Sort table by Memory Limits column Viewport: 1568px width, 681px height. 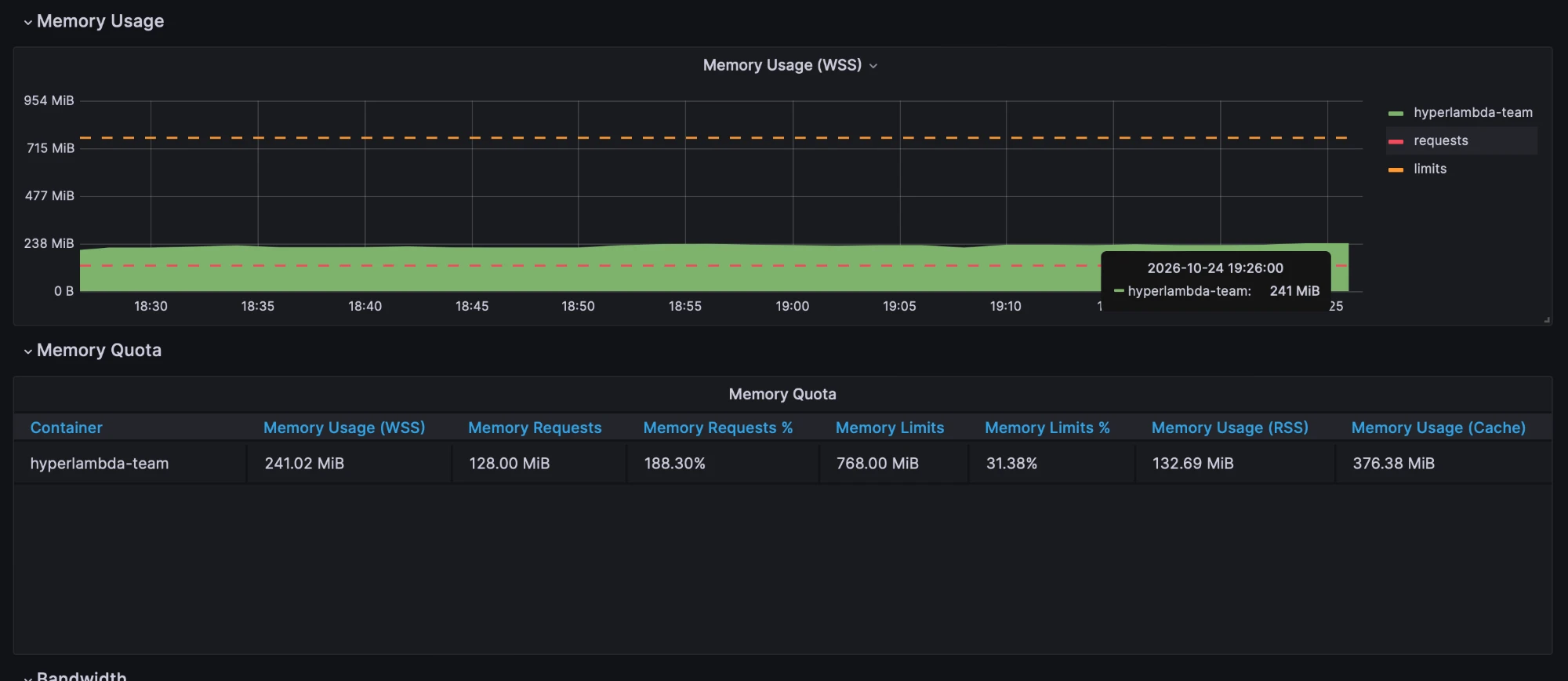890,428
